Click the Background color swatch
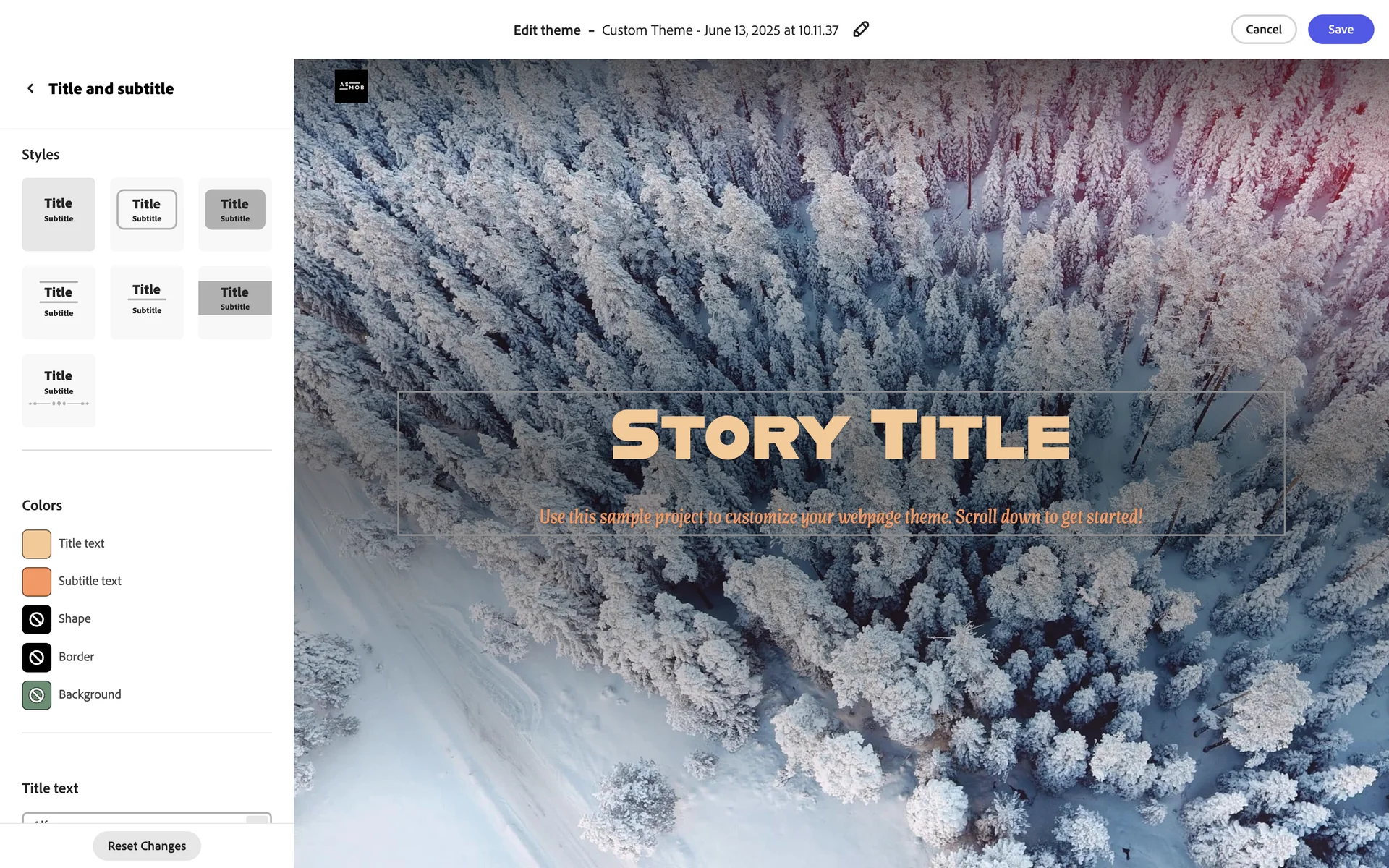Viewport: 1389px width, 868px height. (37, 695)
